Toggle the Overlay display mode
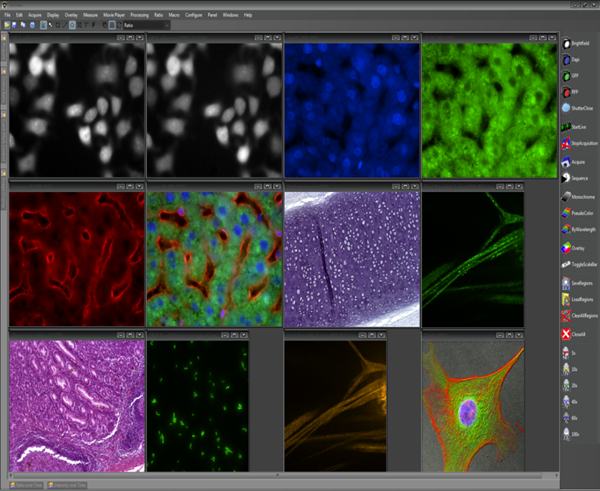 pyautogui.click(x=566, y=248)
